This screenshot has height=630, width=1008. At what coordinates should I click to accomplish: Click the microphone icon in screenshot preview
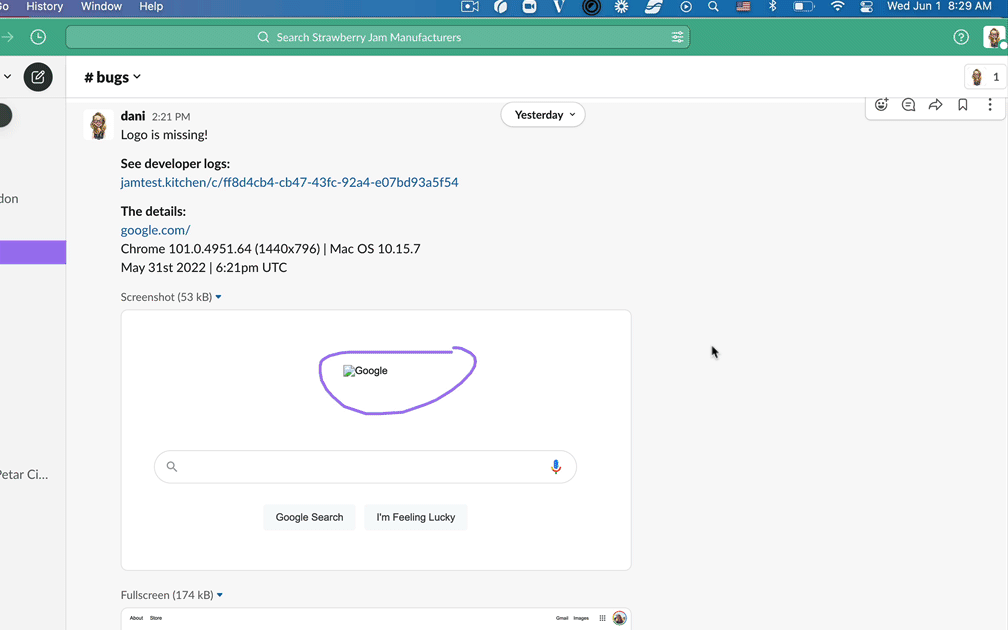556,467
